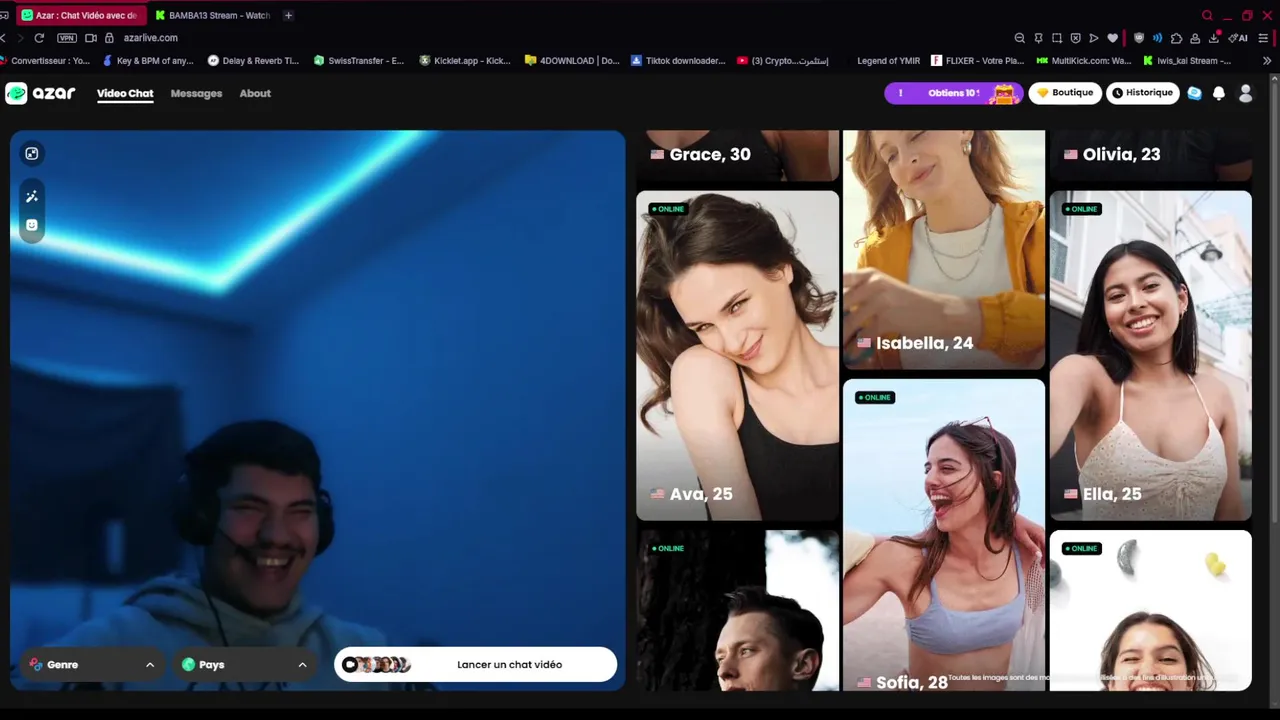Open the Messages tab
This screenshot has height=720, width=1280.
pos(196,93)
